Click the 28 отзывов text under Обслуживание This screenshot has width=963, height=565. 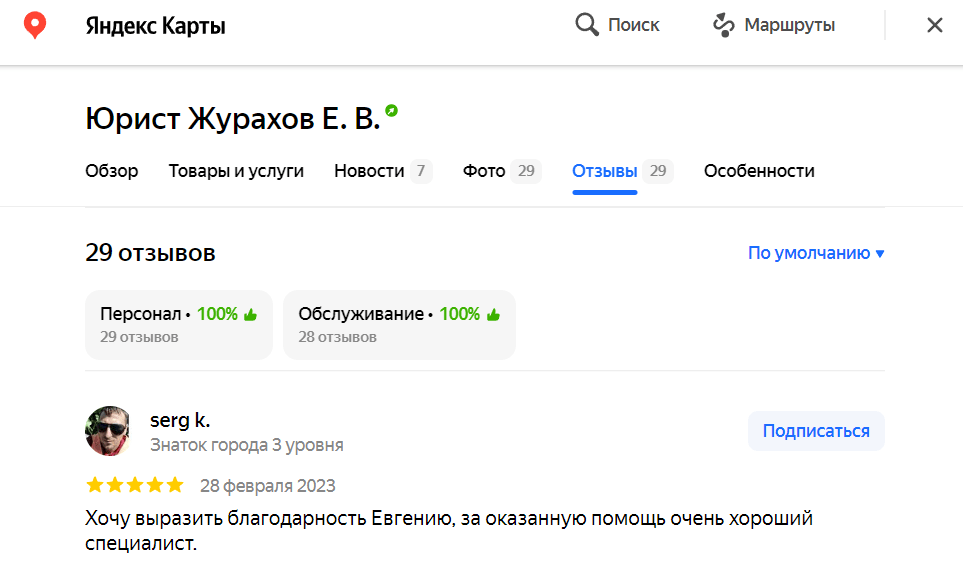point(338,337)
